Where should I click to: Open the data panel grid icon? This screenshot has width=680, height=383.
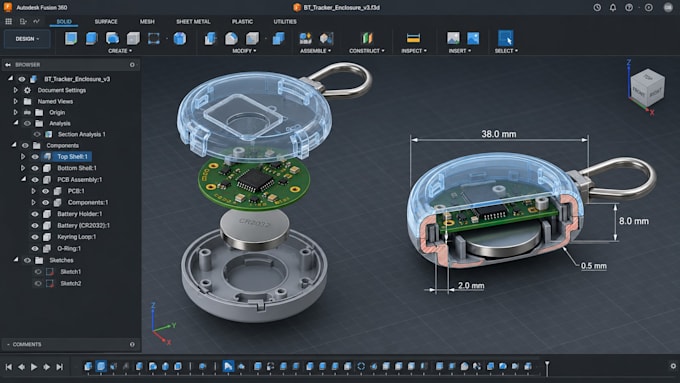tap(8, 21)
